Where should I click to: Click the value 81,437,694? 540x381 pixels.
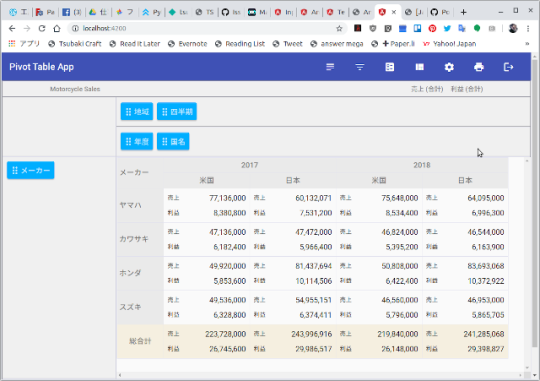pos(313,266)
